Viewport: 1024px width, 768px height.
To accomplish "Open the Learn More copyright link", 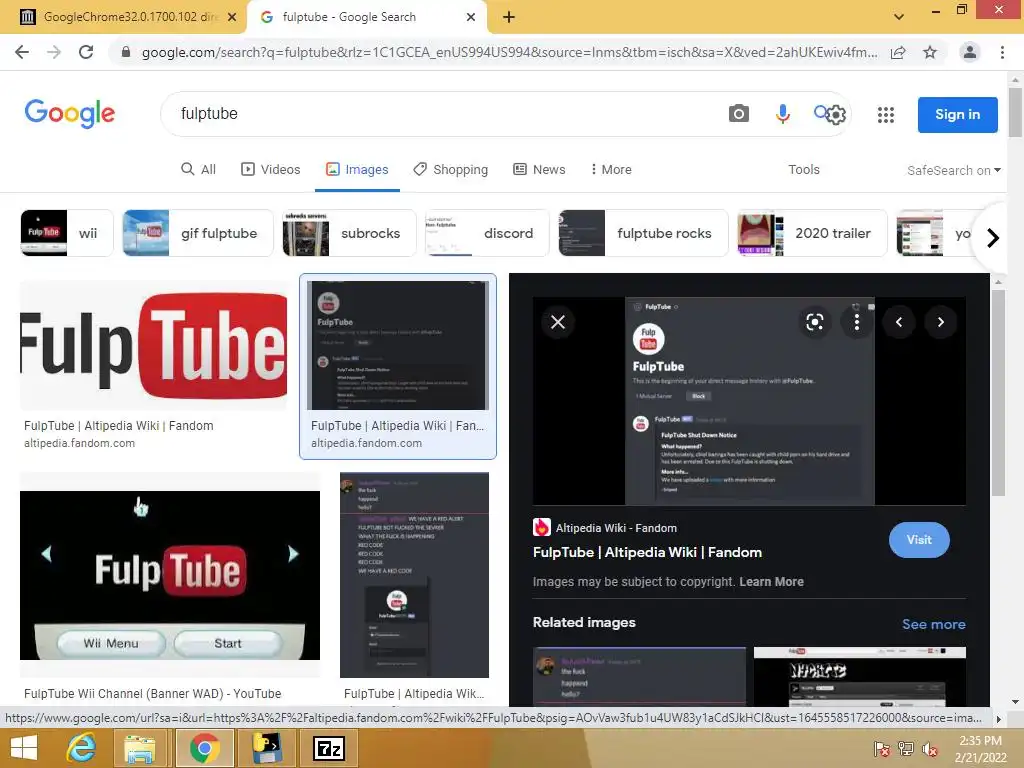I will [x=771, y=582].
